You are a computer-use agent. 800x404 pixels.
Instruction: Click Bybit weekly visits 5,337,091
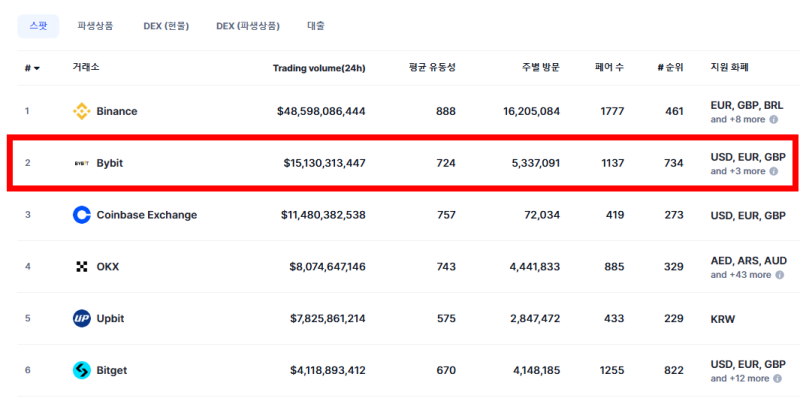coord(535,163)
